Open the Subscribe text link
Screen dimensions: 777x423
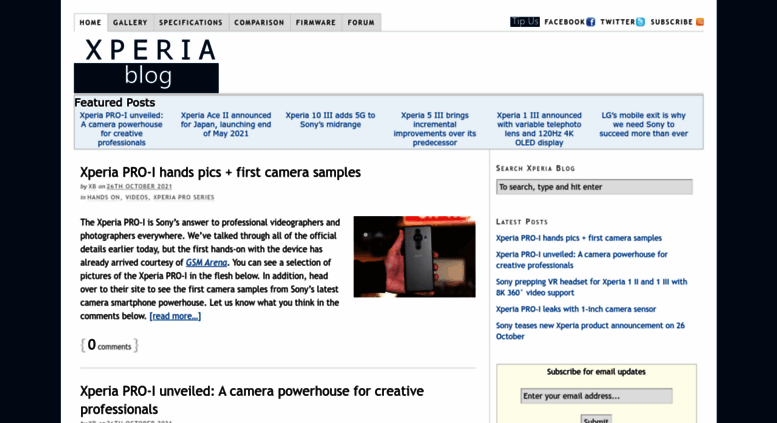672,22
